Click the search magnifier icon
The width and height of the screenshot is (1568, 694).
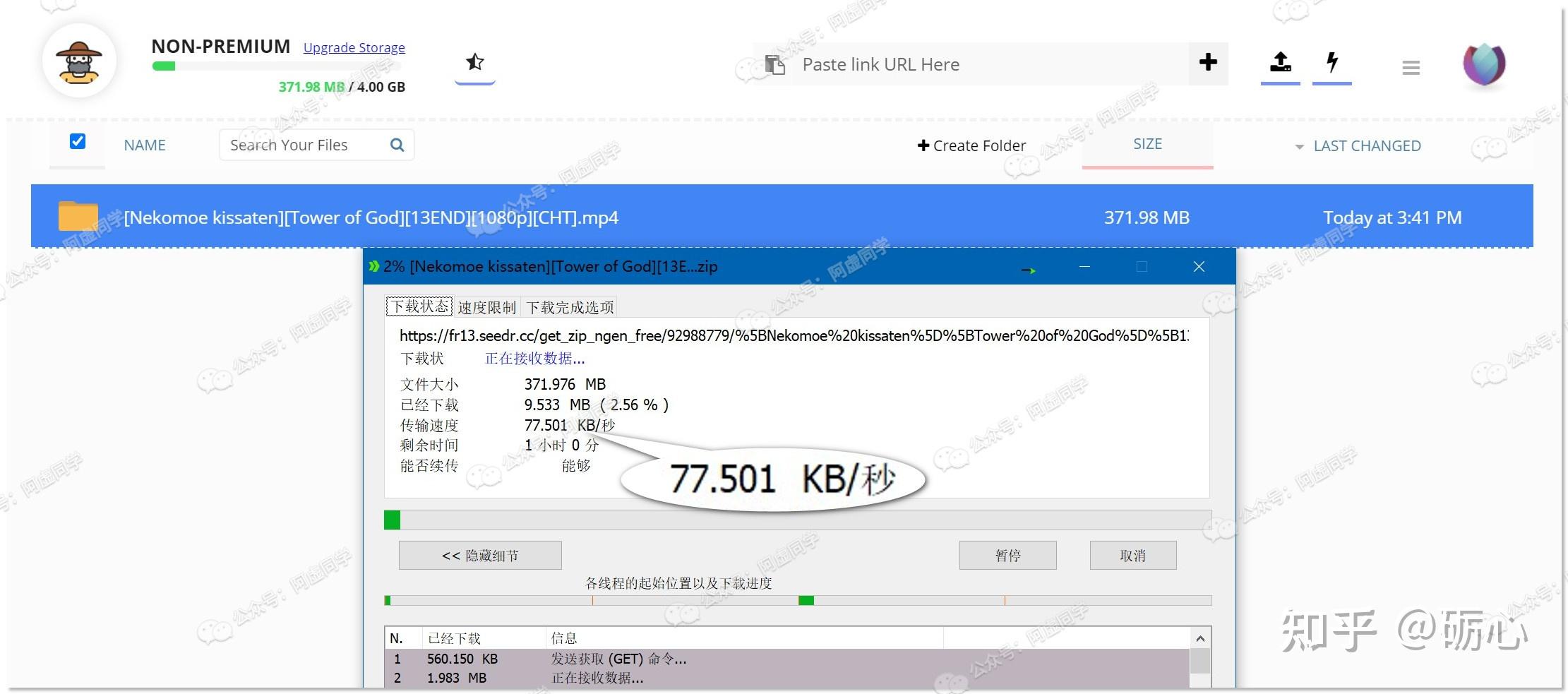397,145
